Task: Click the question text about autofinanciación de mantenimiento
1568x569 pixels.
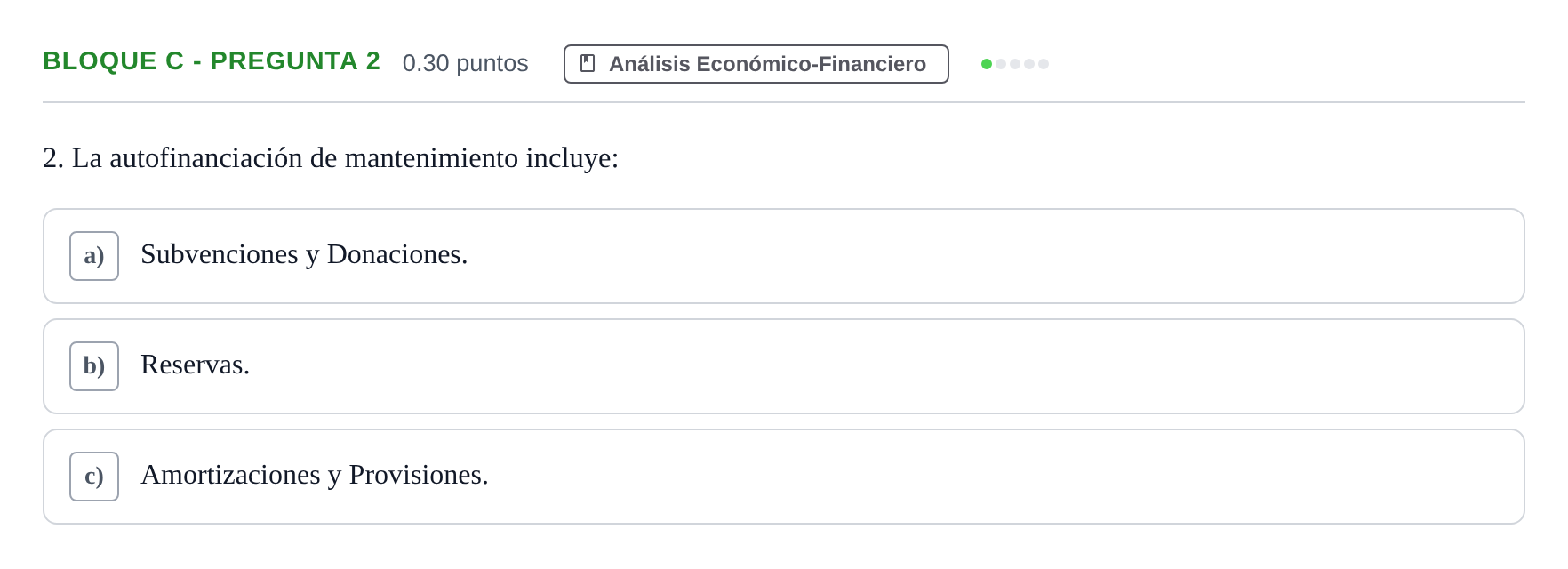Action: point(331,158)
